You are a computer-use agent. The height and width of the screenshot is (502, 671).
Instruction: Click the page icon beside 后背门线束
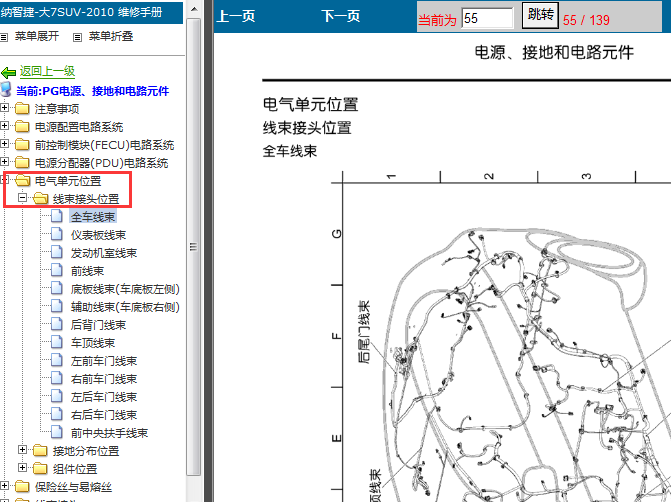point(57,324)
